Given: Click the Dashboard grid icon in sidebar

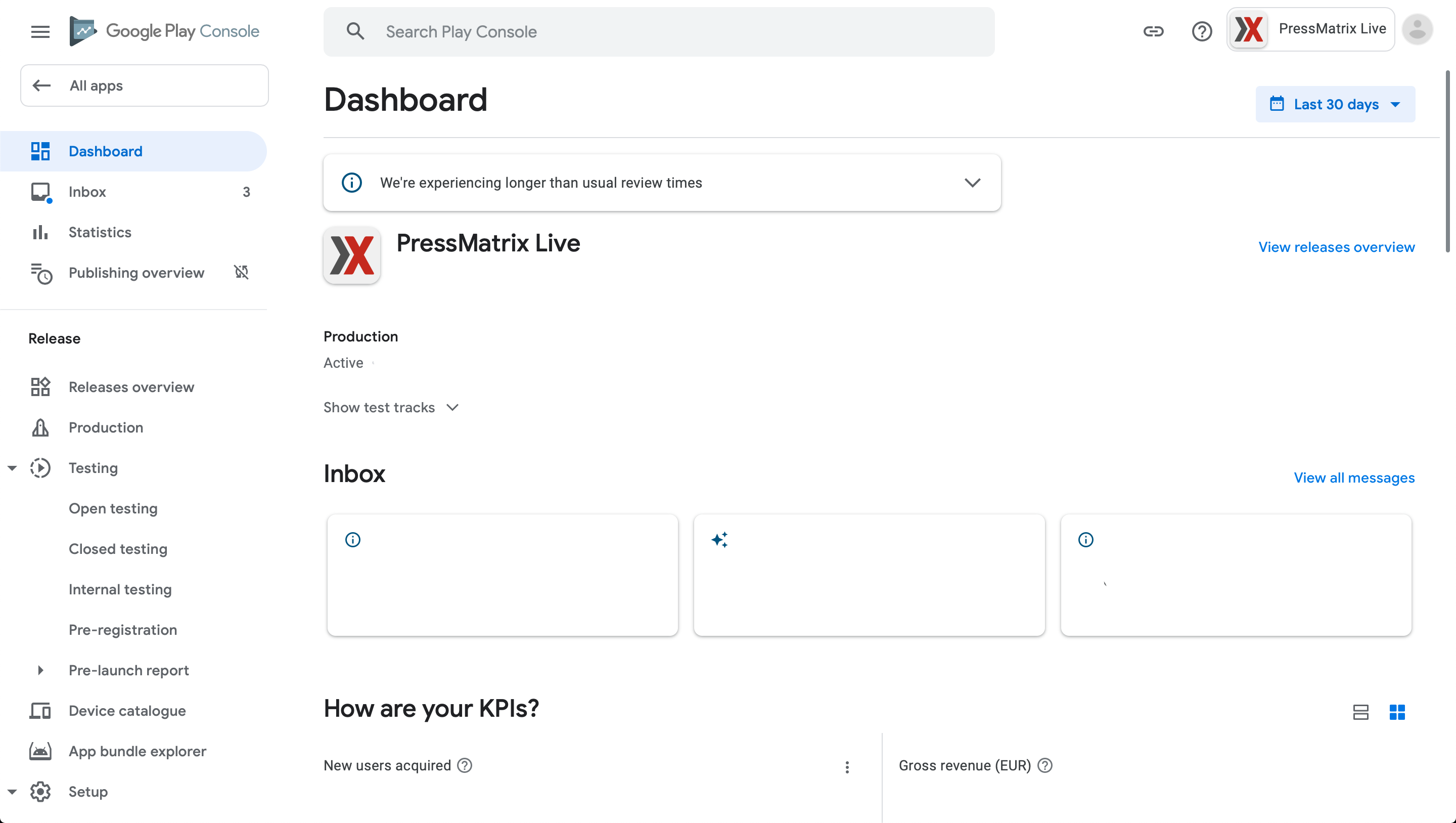Looking at the screenshot, I should click(x=40, y=151).
